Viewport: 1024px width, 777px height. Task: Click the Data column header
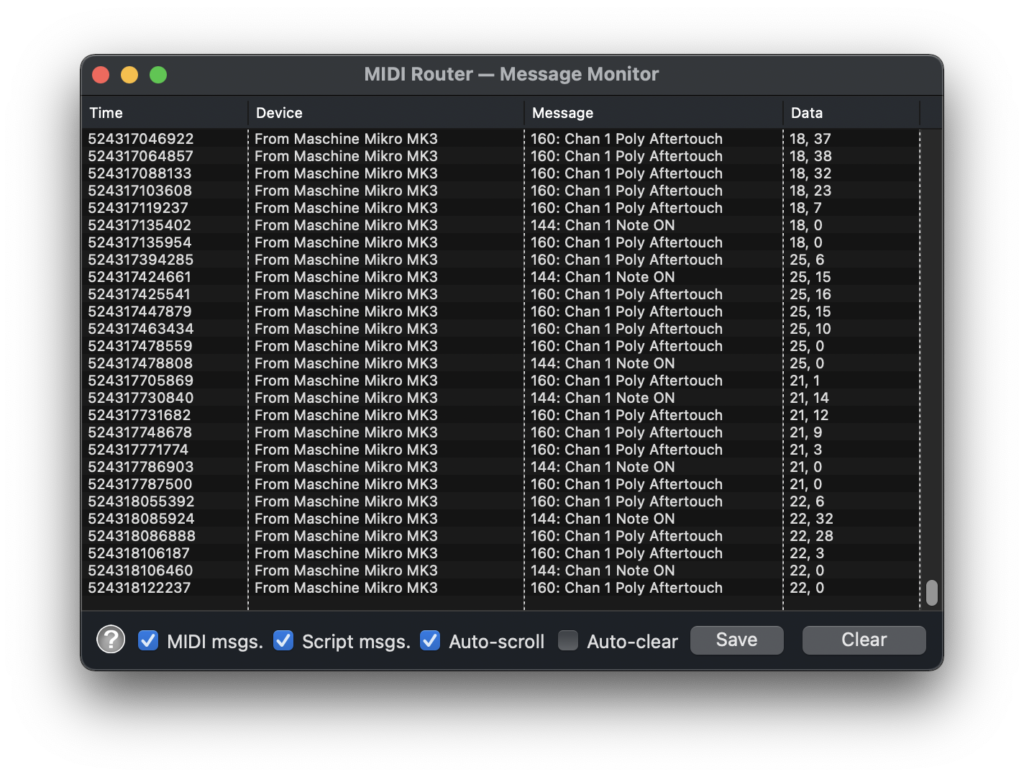(852, 113)
